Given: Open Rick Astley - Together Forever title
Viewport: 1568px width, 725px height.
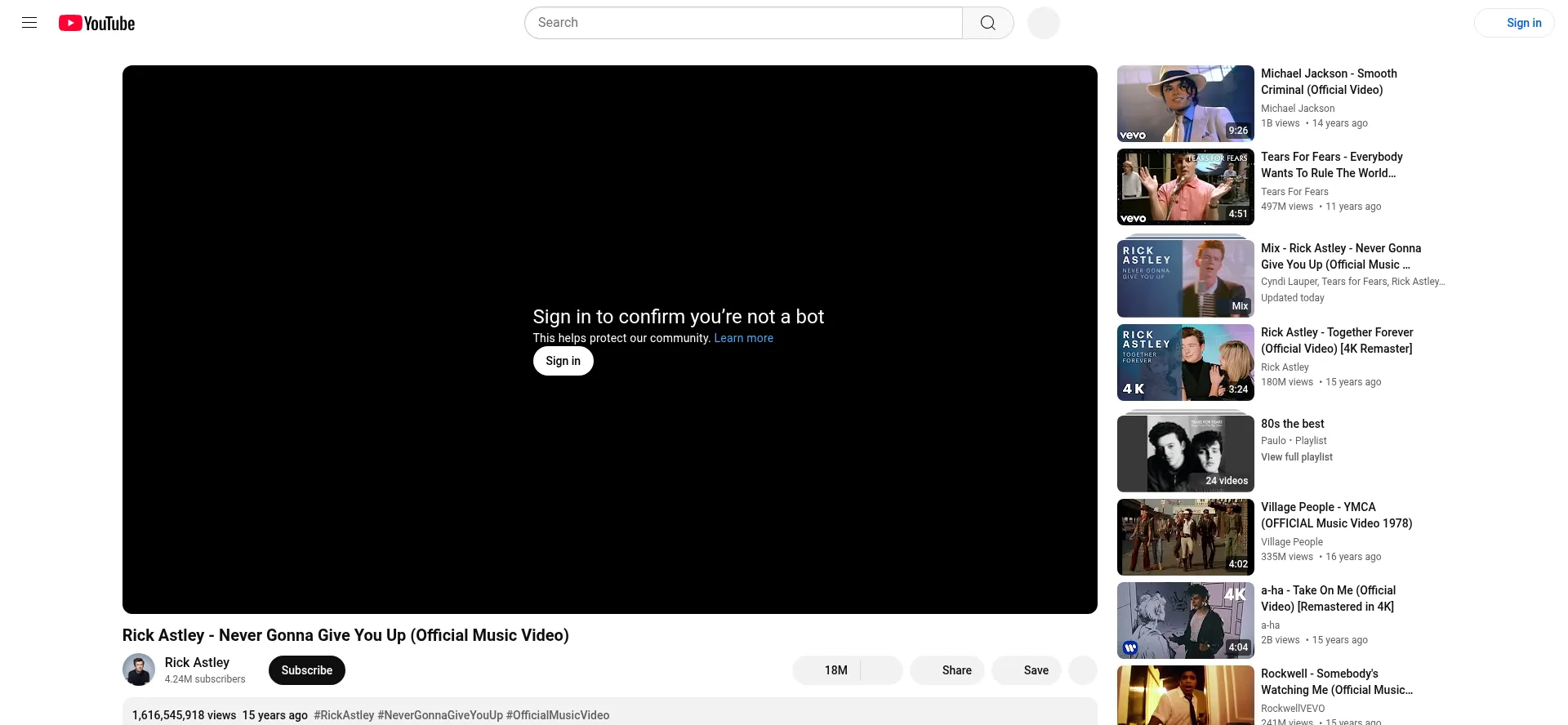Looking at the screenshot, I should point(1337,340).
